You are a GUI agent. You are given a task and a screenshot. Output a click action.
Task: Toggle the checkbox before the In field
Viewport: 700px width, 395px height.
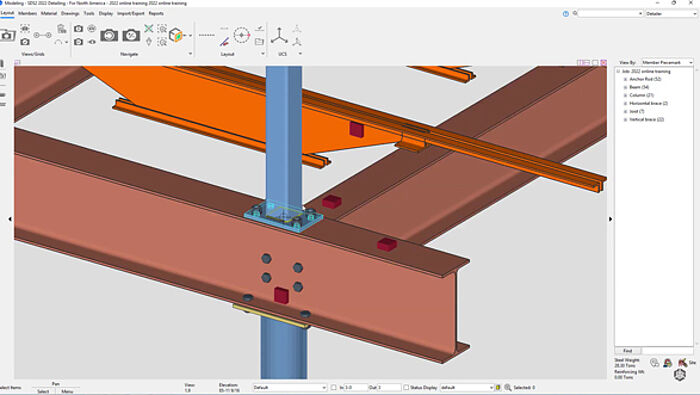click(x=333, y=387)
